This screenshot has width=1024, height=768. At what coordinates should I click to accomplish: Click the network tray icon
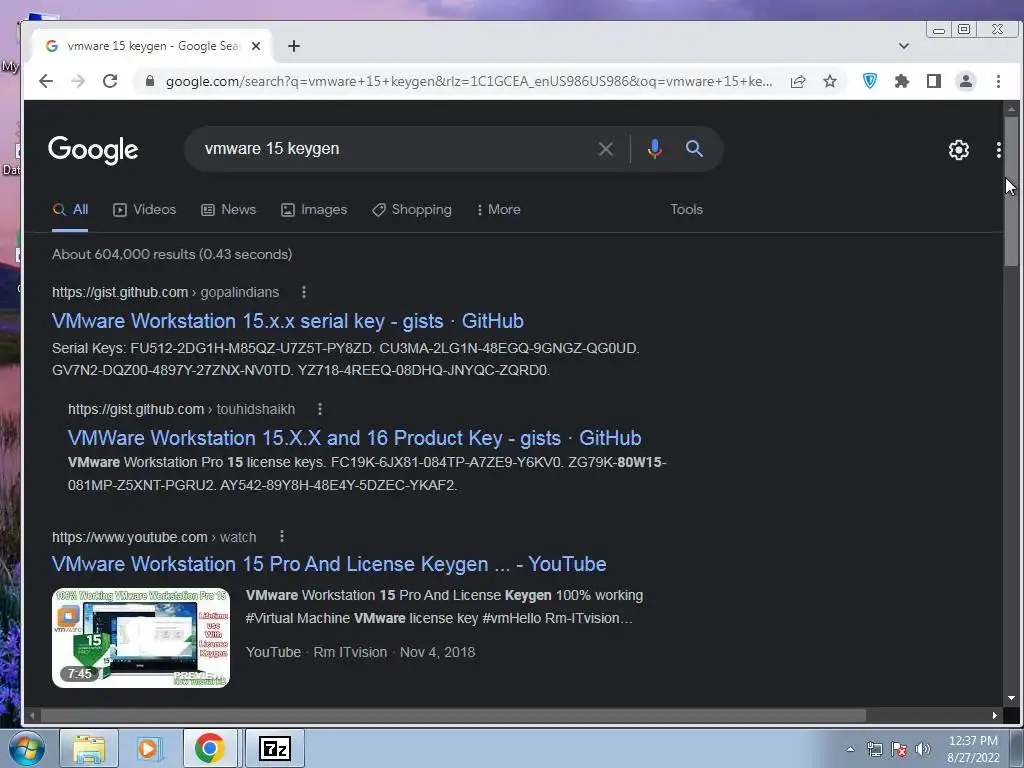874,749
